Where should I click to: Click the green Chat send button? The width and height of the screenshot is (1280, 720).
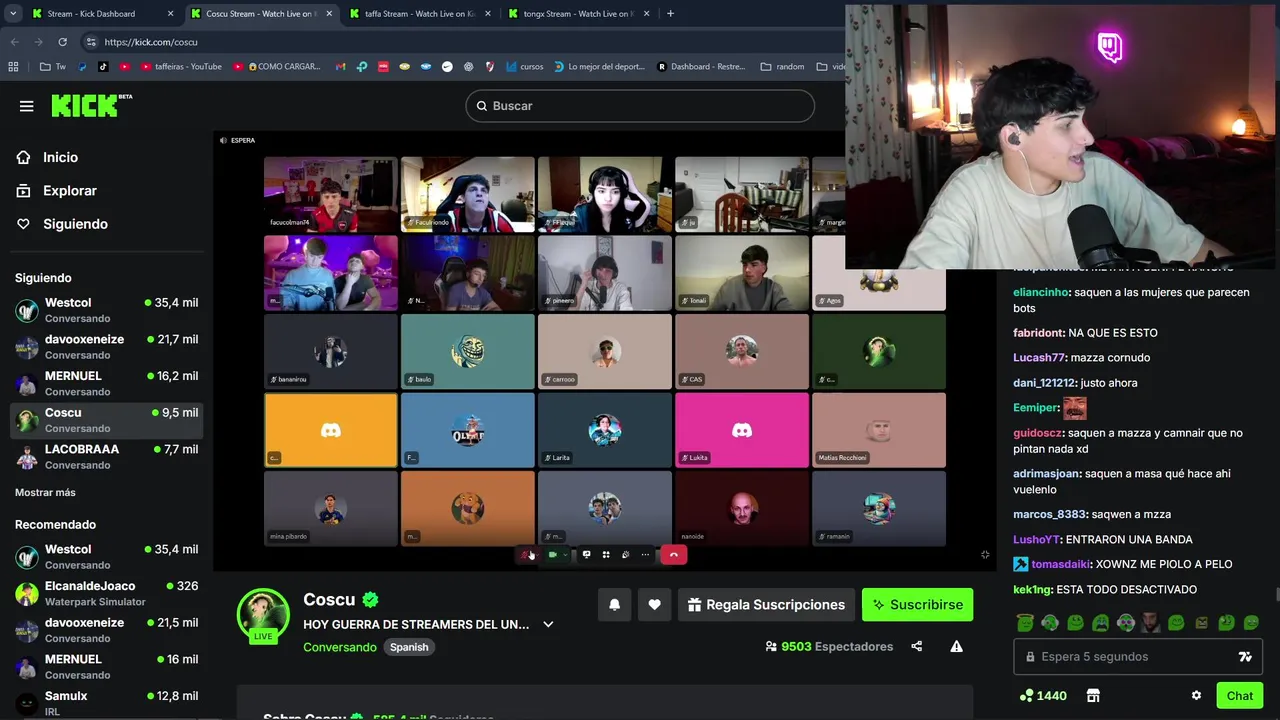(1240, 696)
